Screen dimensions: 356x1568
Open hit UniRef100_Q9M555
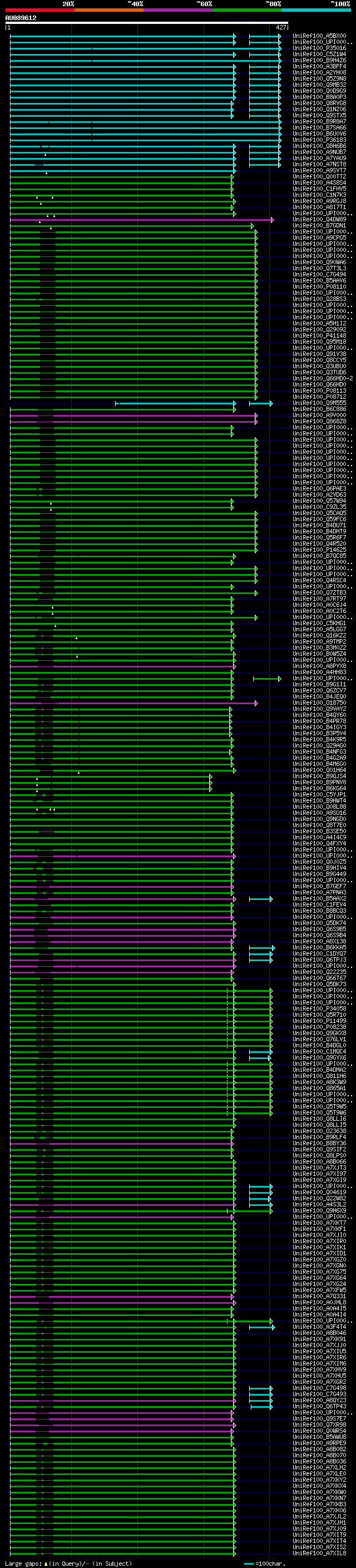point(319,403)
